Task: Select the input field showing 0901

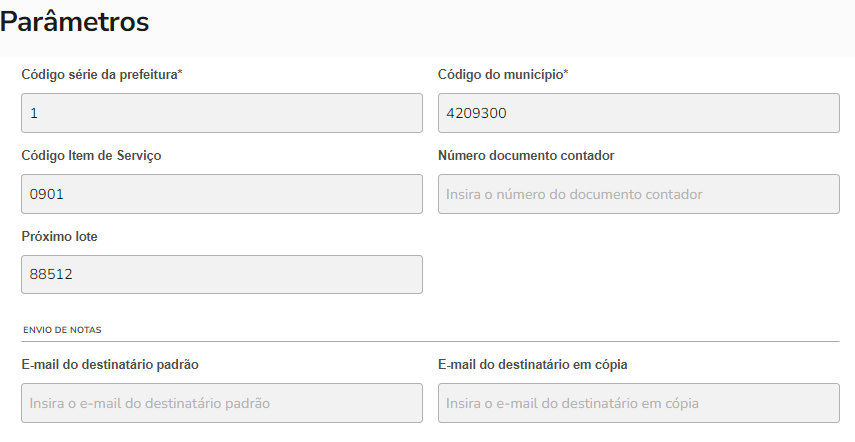Action: click(x=221, y=194)
